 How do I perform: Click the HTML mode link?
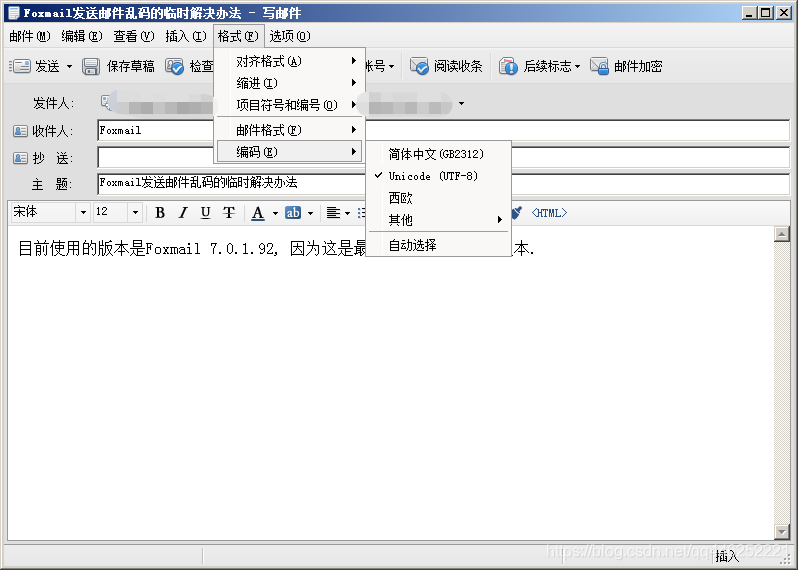coord(549,213)
